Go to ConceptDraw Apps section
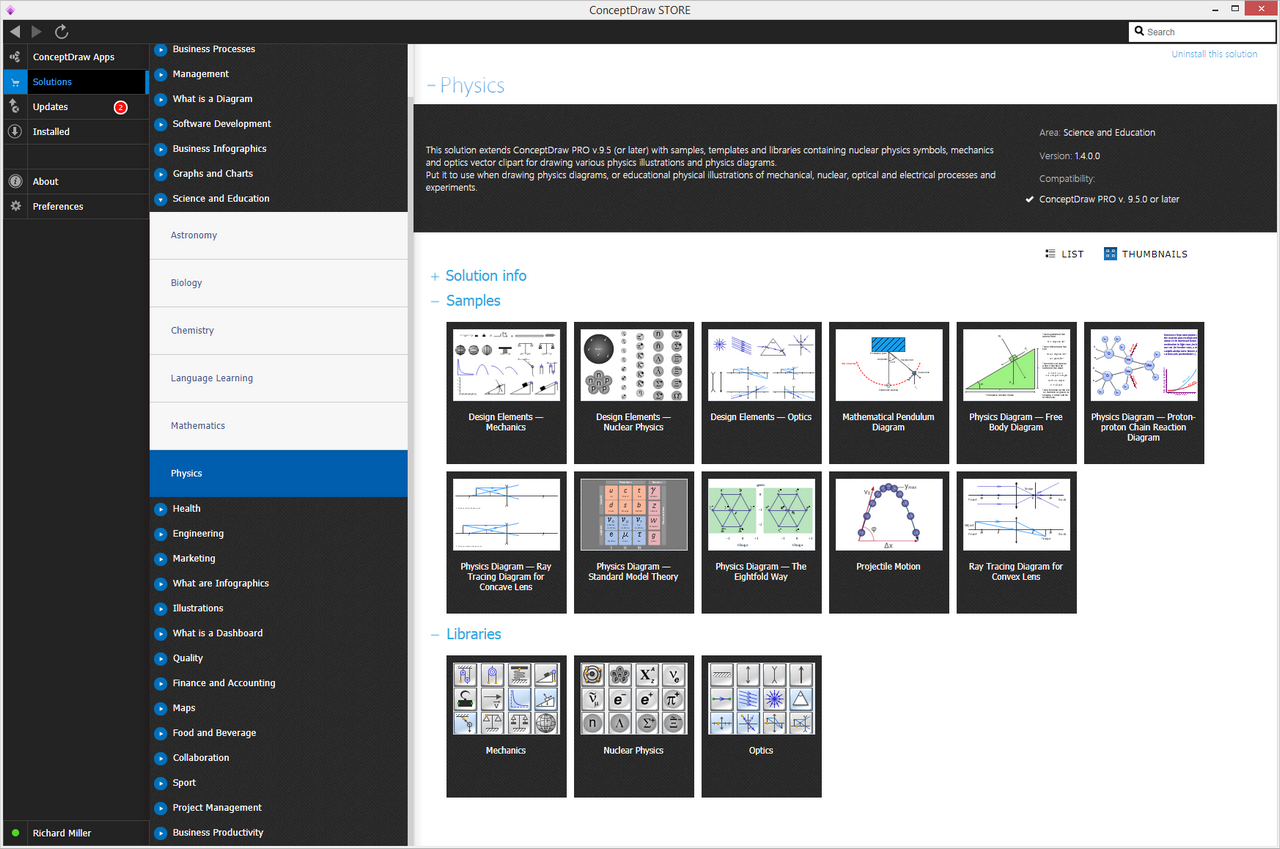The width and height of the screenshot is (1280, 849). tap(74, 57)
